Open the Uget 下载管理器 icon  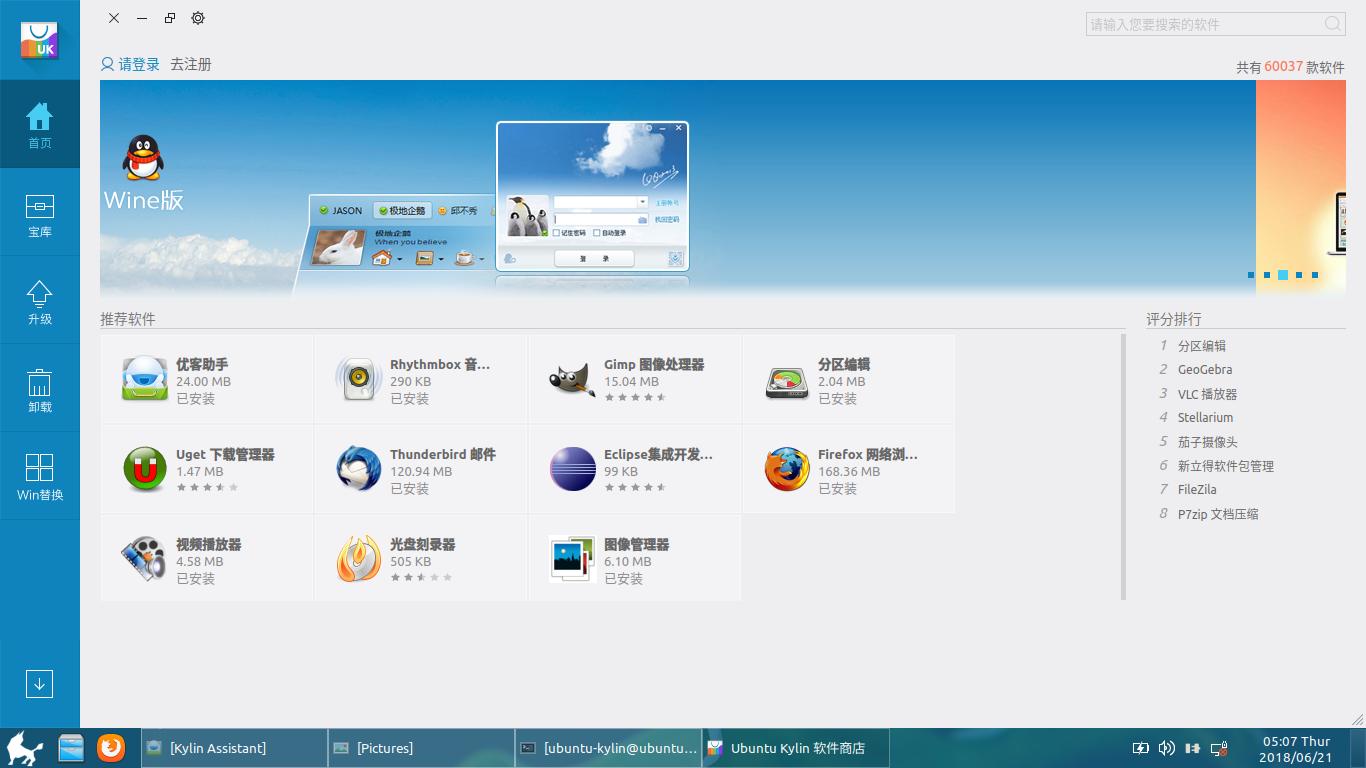[x=145, y=469]
